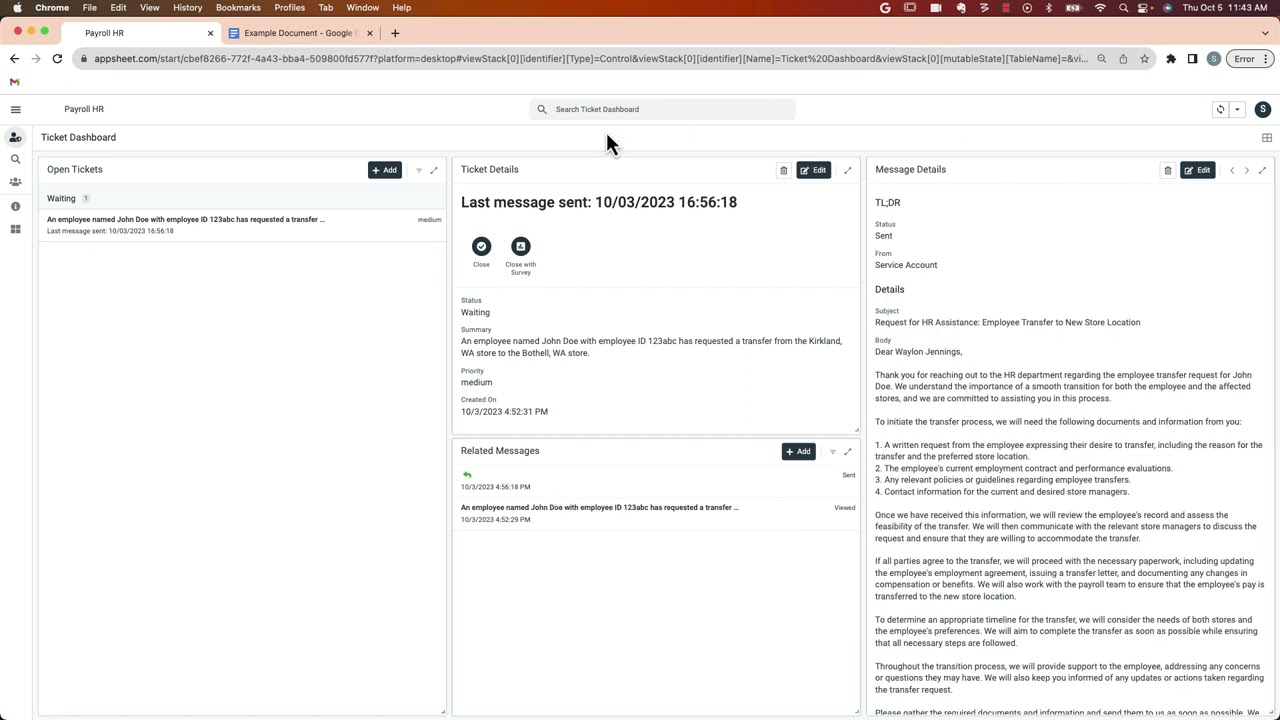The height and width of the screenshot is (720, 1280).
Task: Expand the dropdown arrow beside sync button
Action: coord(1237,109)
